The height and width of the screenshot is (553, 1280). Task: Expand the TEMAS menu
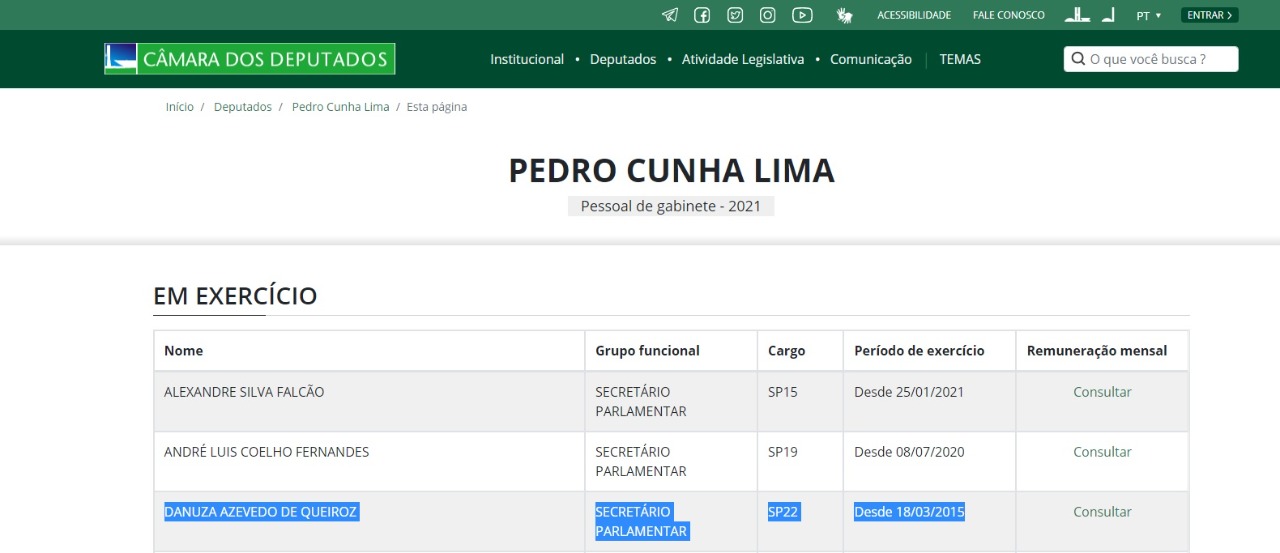(x=960, y=59)
